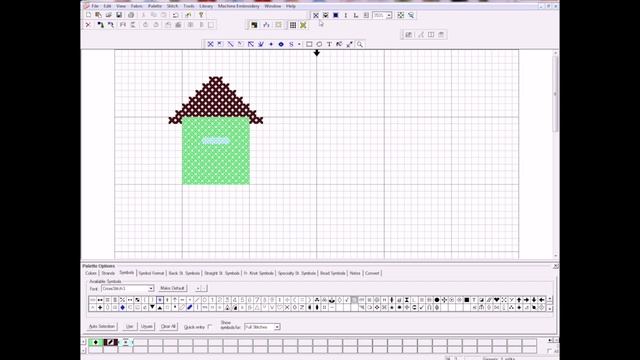Screen dimensions: 640x360
Task: Close the Palette Options panel
Action: pos(556,266)
